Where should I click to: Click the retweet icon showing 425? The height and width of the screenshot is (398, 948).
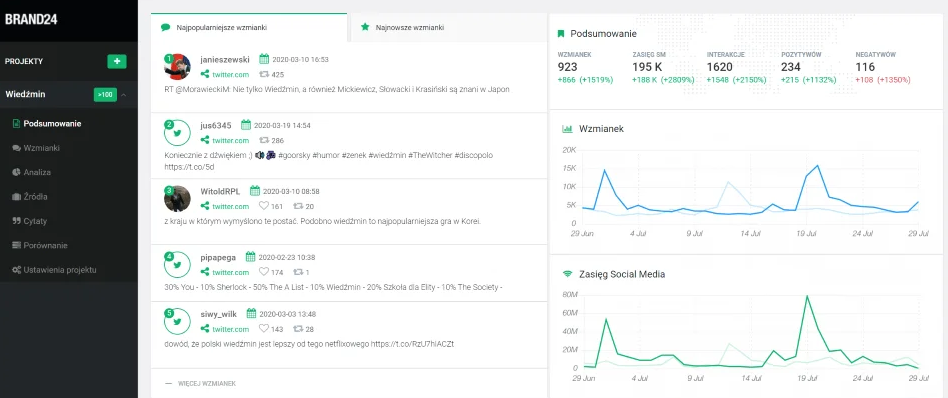(264, 74)
